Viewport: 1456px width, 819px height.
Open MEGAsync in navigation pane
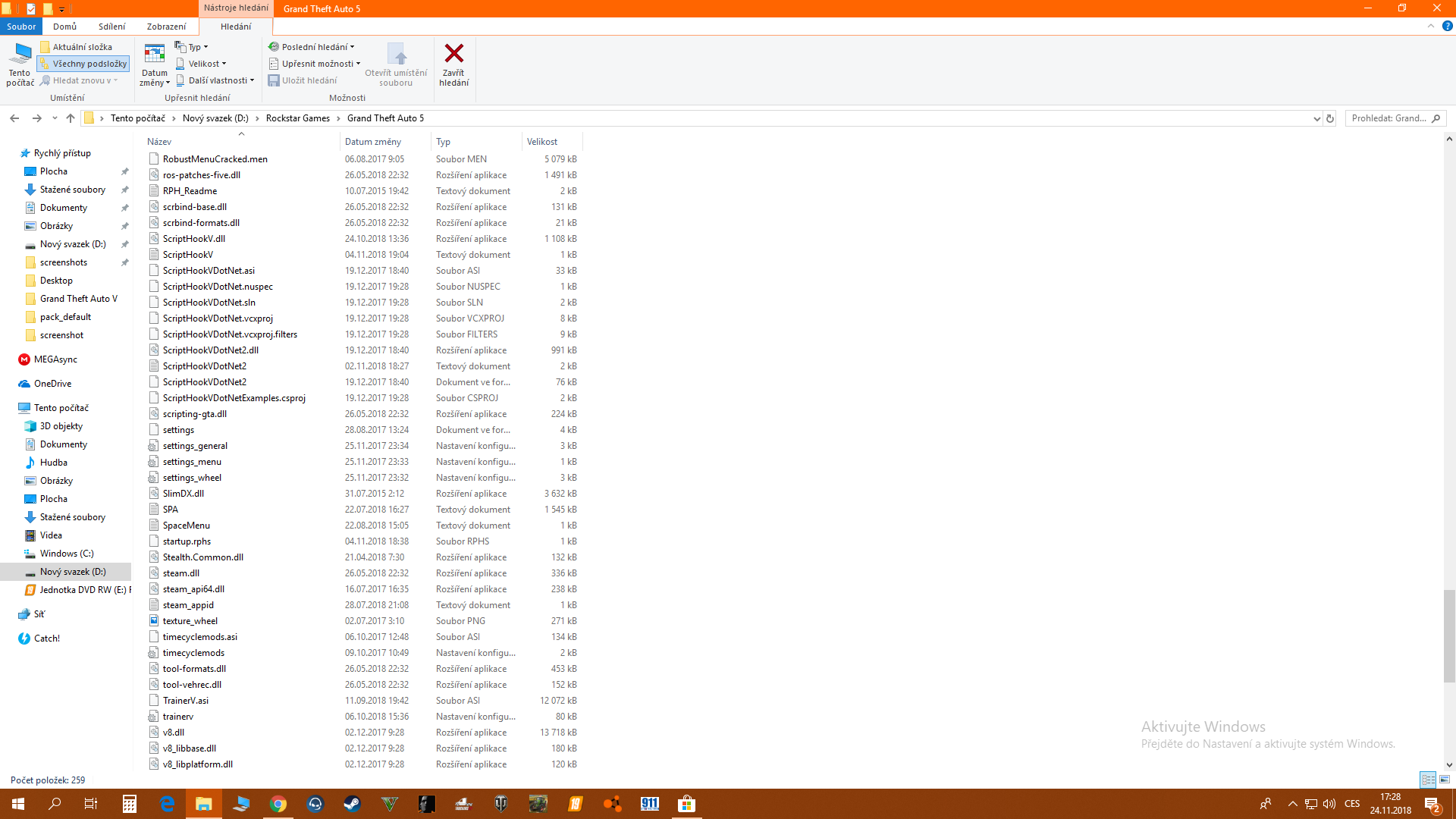[55, 359]
